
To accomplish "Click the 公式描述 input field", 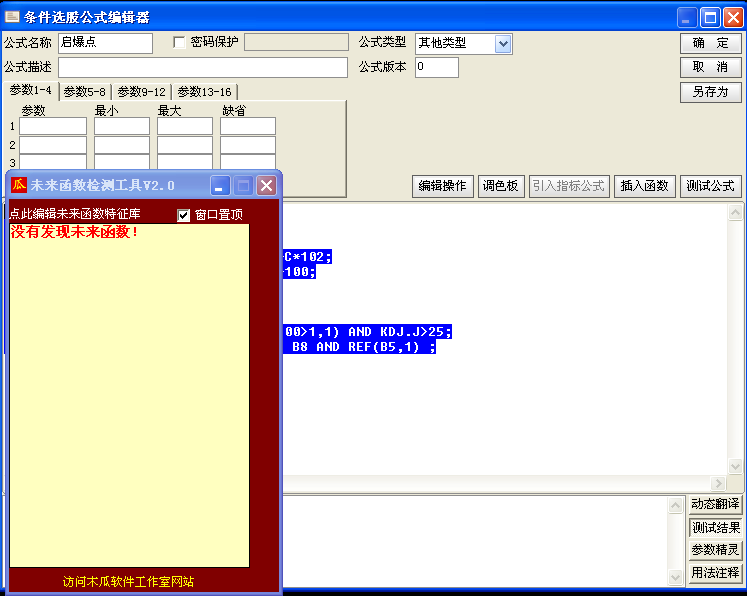I will pos(203,67).
